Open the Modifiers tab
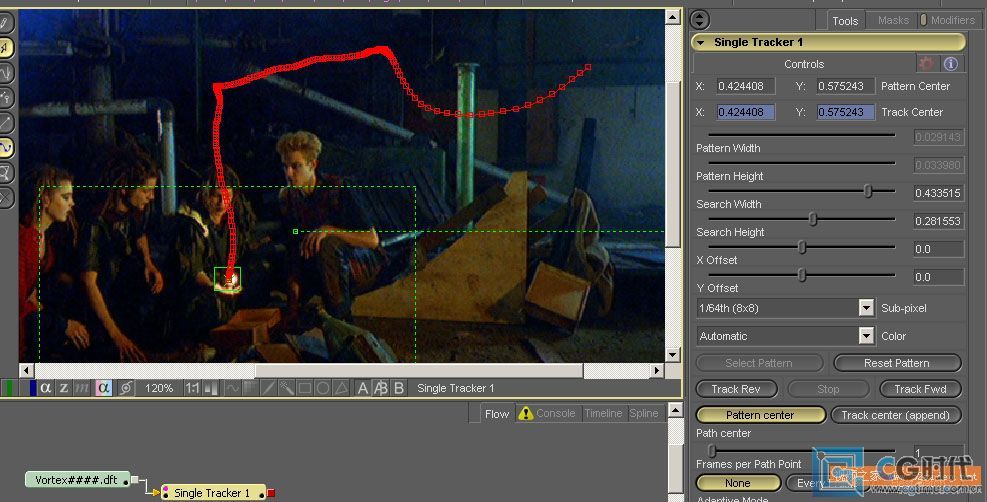The height and width of the screenshot is (502, 987). pos(947,20)
